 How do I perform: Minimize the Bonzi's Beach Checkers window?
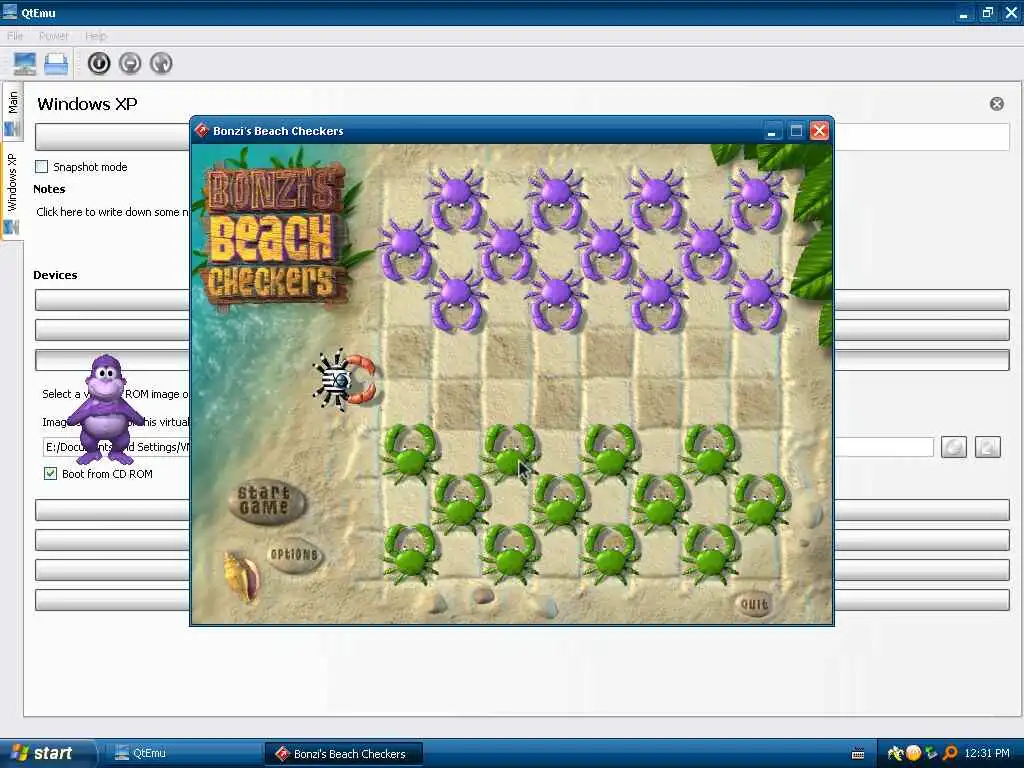771,131
